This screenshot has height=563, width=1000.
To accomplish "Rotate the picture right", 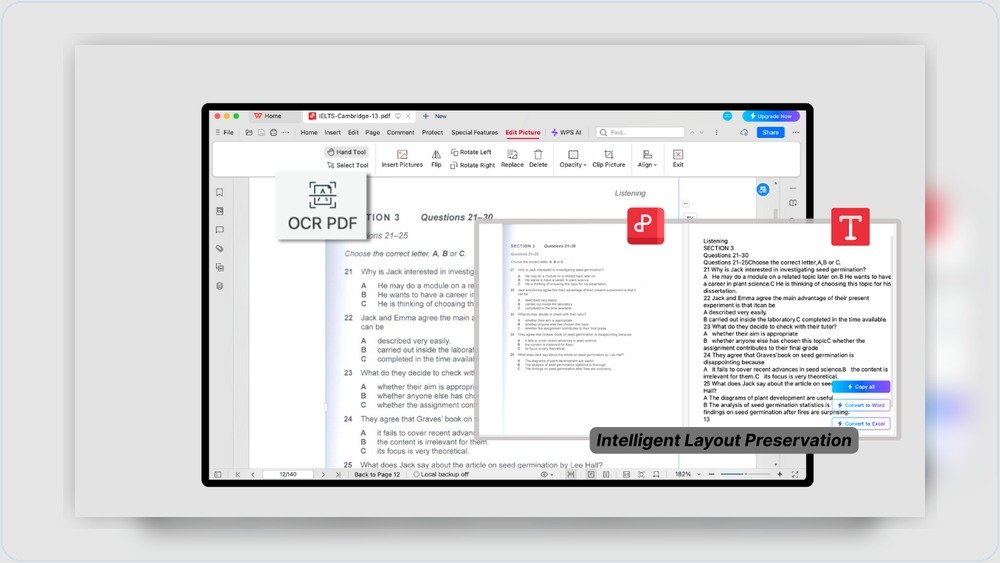I will 473,165.
